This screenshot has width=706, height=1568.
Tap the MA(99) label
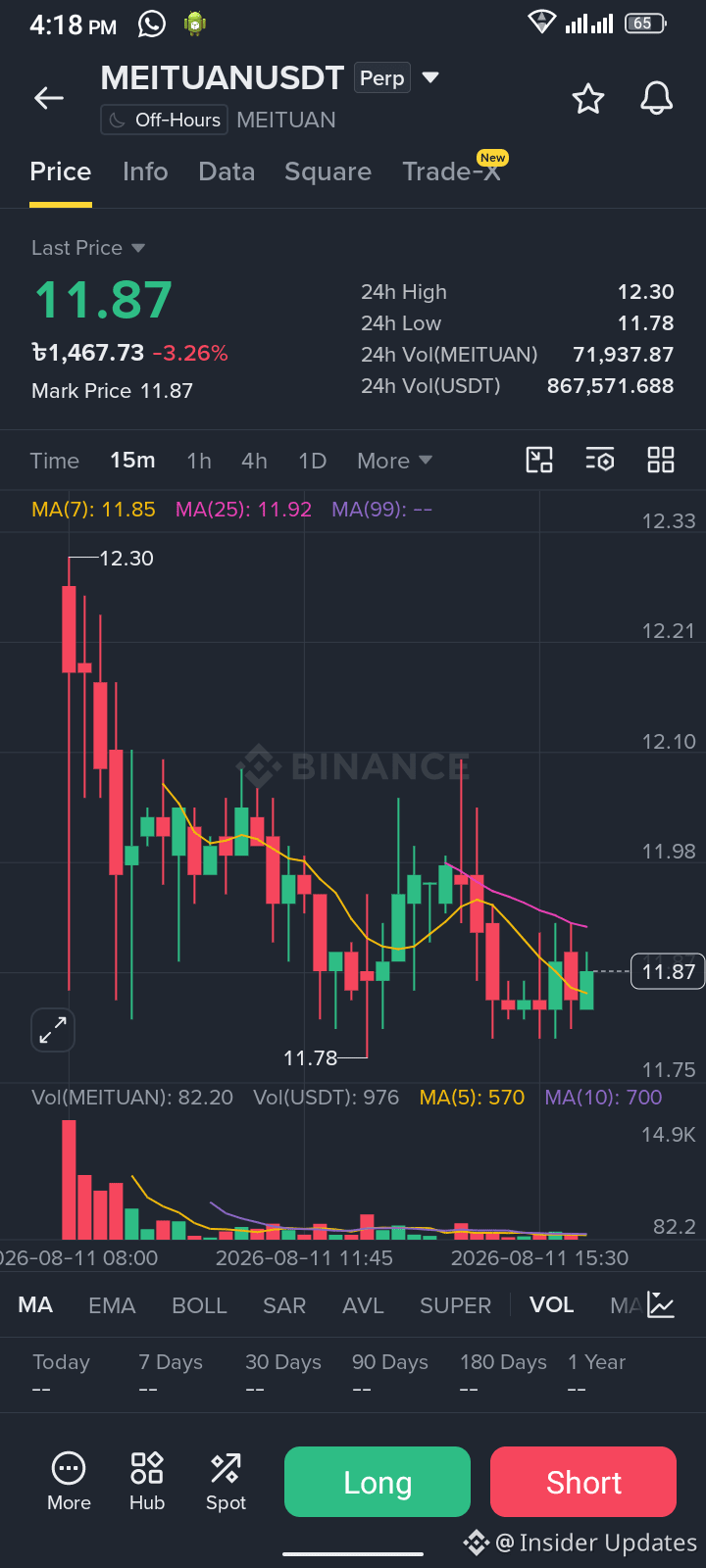[381, 510]
